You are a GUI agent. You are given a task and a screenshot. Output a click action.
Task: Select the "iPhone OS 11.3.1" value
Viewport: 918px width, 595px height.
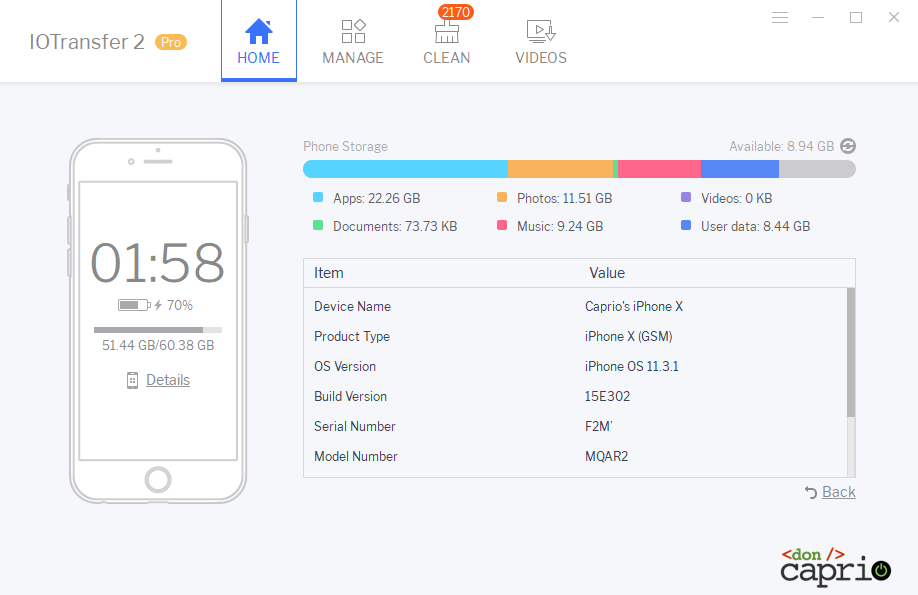[x=632, y=366]
